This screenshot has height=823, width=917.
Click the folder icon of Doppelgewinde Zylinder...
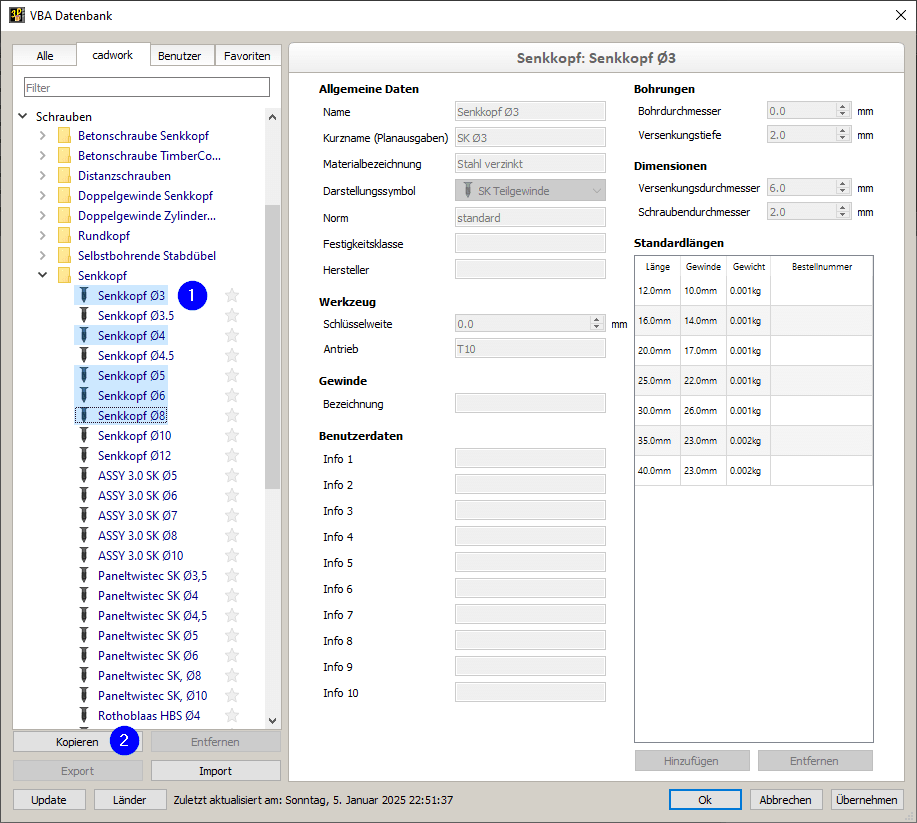coord(66,215)
